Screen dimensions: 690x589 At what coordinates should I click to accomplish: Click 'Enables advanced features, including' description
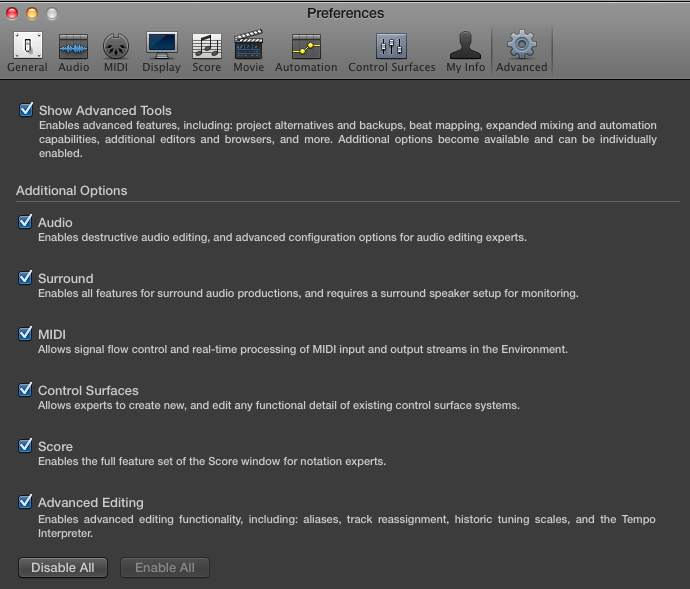pos(348,139)
